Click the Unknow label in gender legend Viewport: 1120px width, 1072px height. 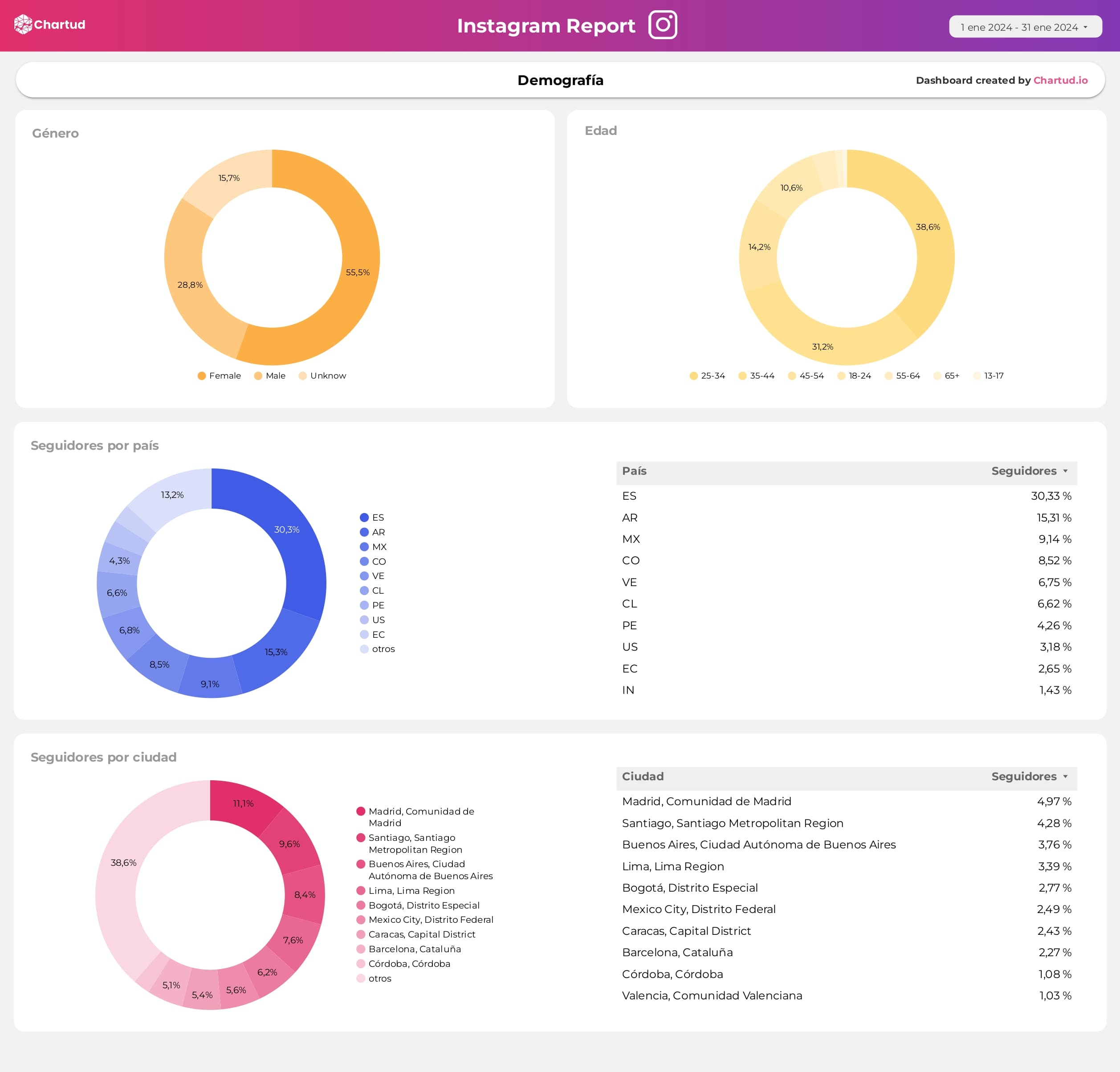pyautogui.click(x=329, y=375)
